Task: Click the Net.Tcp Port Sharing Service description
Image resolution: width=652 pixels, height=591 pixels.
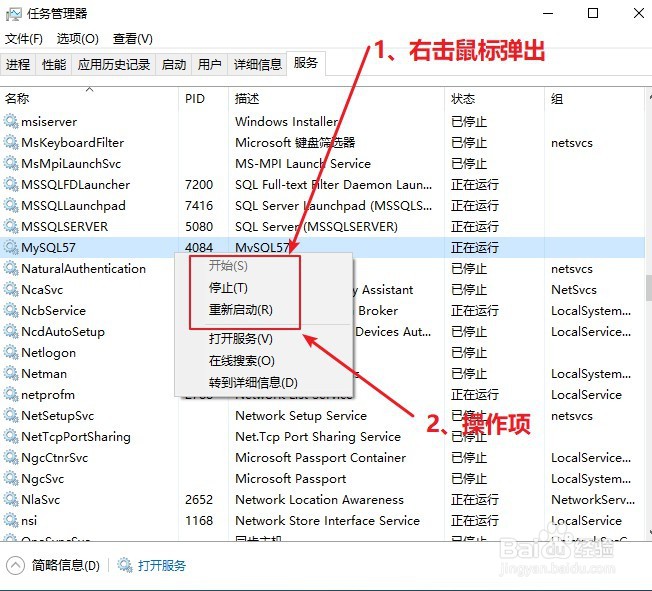Action: pyautogui.click(x=318, y=436)
